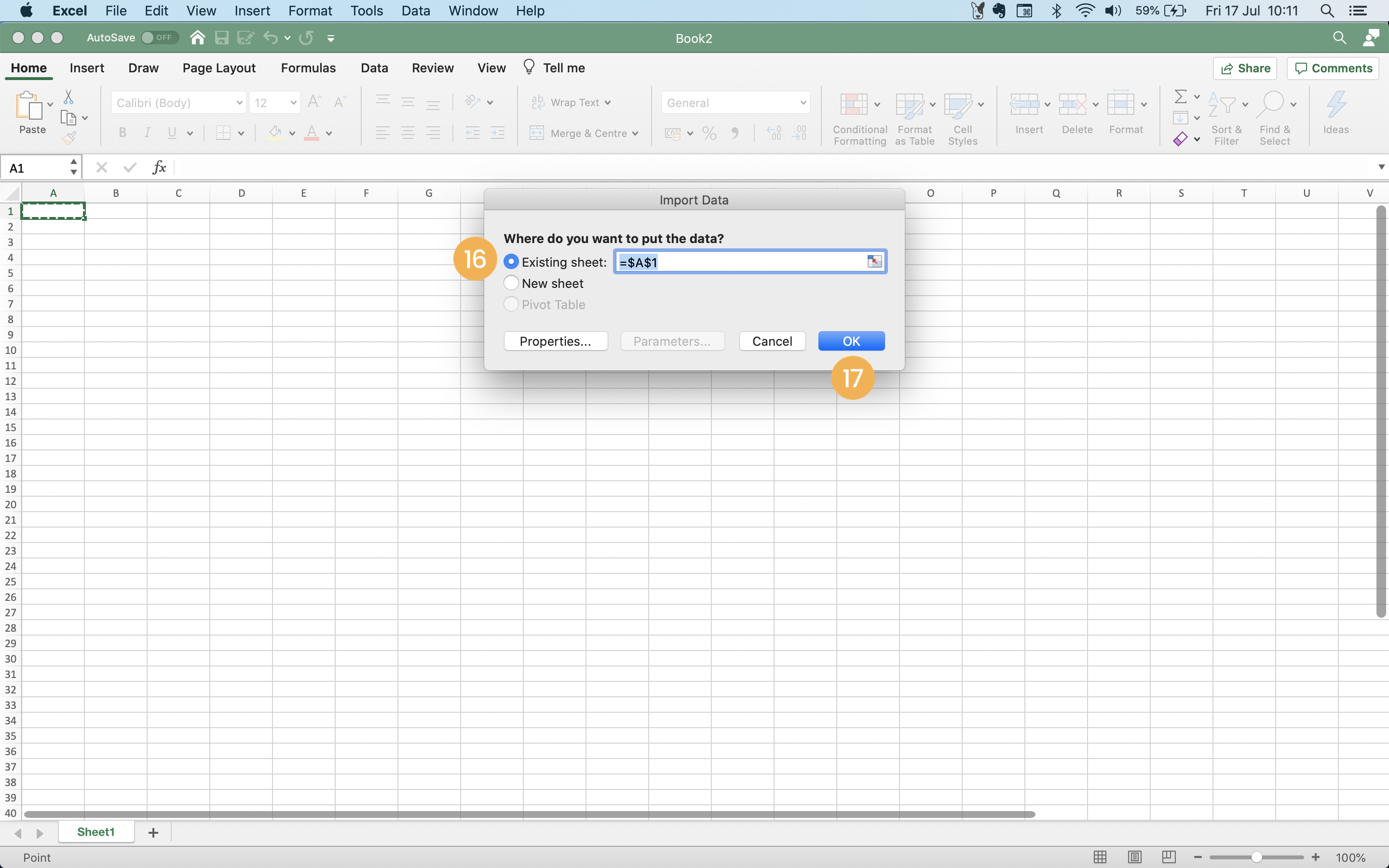1389x868 pixels.
Task: Click OK in Import Data dialog
Action: (x=851, y=341)
